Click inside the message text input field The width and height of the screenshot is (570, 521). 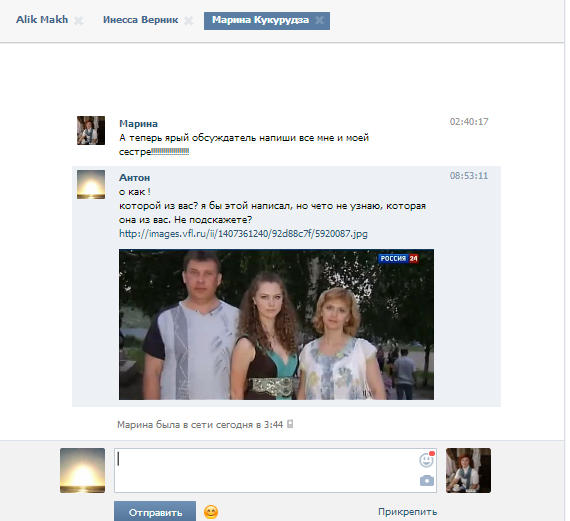(x=275, y=470)
